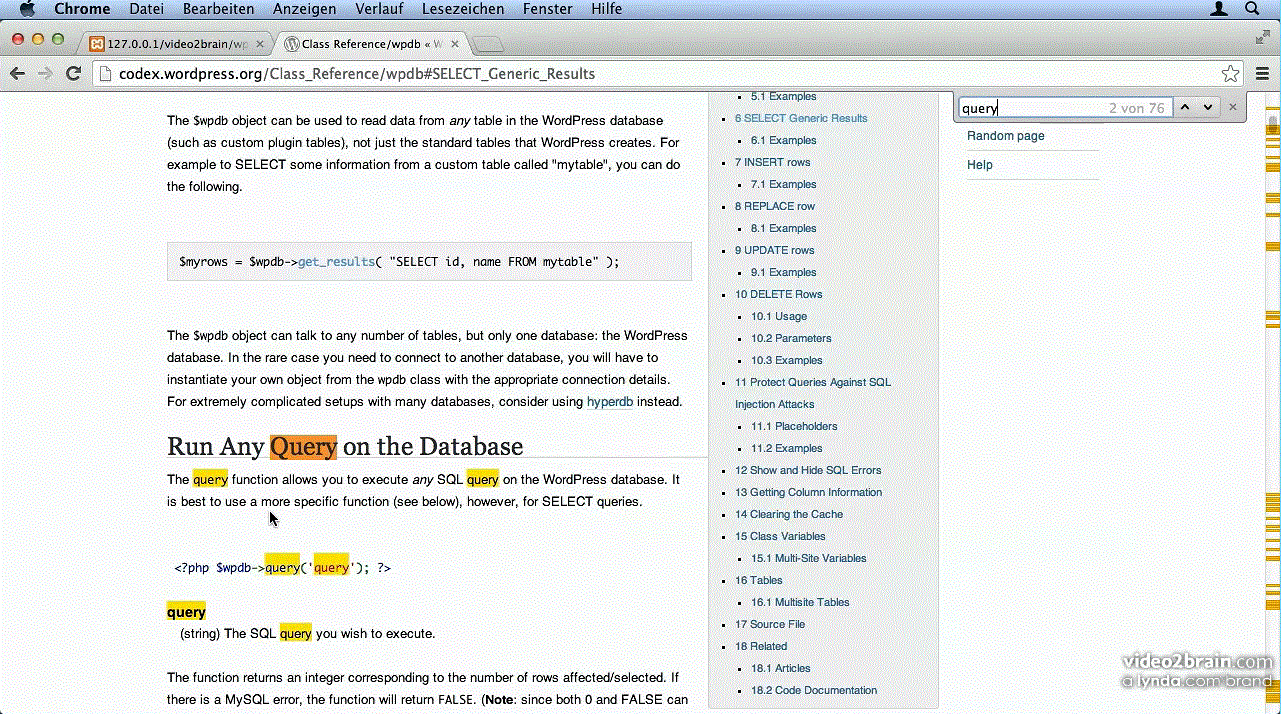Open the get_results link in code
The height and width of the screenshot is (714, 1281).
pyautogui.click(x=336, y=261)
